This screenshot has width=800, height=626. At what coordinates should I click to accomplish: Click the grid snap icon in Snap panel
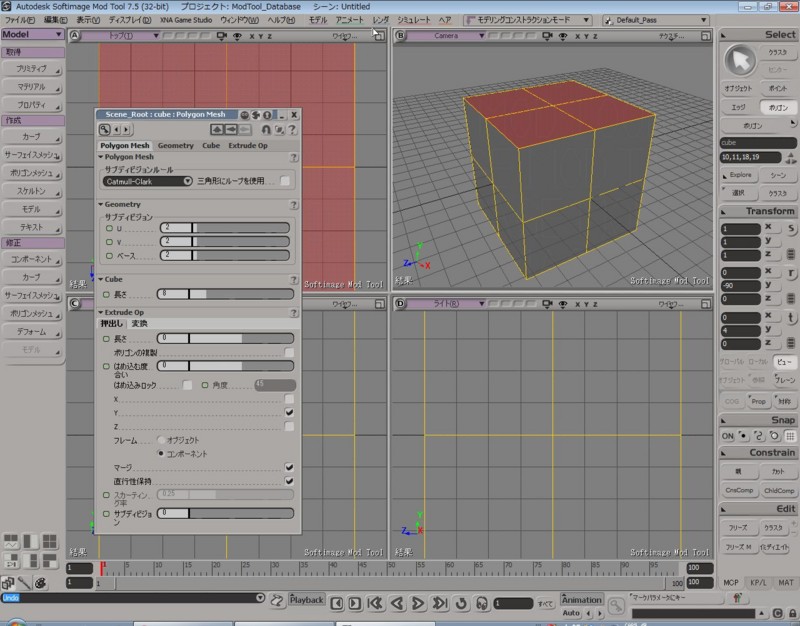[x=790, y=436]
